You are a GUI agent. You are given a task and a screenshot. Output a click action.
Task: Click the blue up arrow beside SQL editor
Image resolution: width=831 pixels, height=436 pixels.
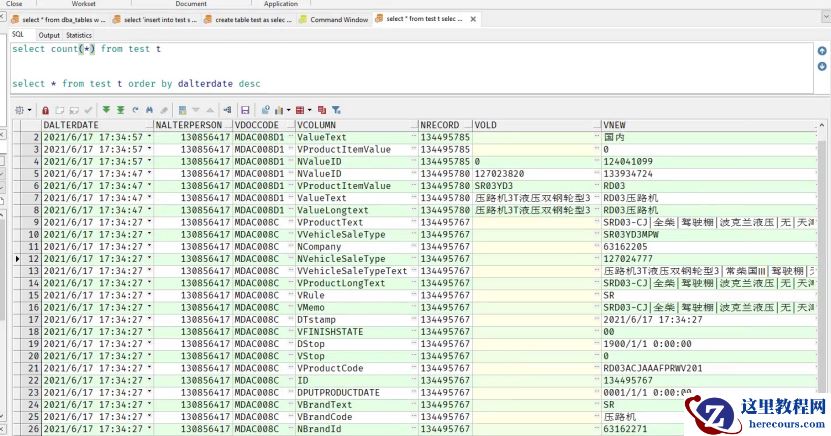pyautogui.click(x=822, y=51)
